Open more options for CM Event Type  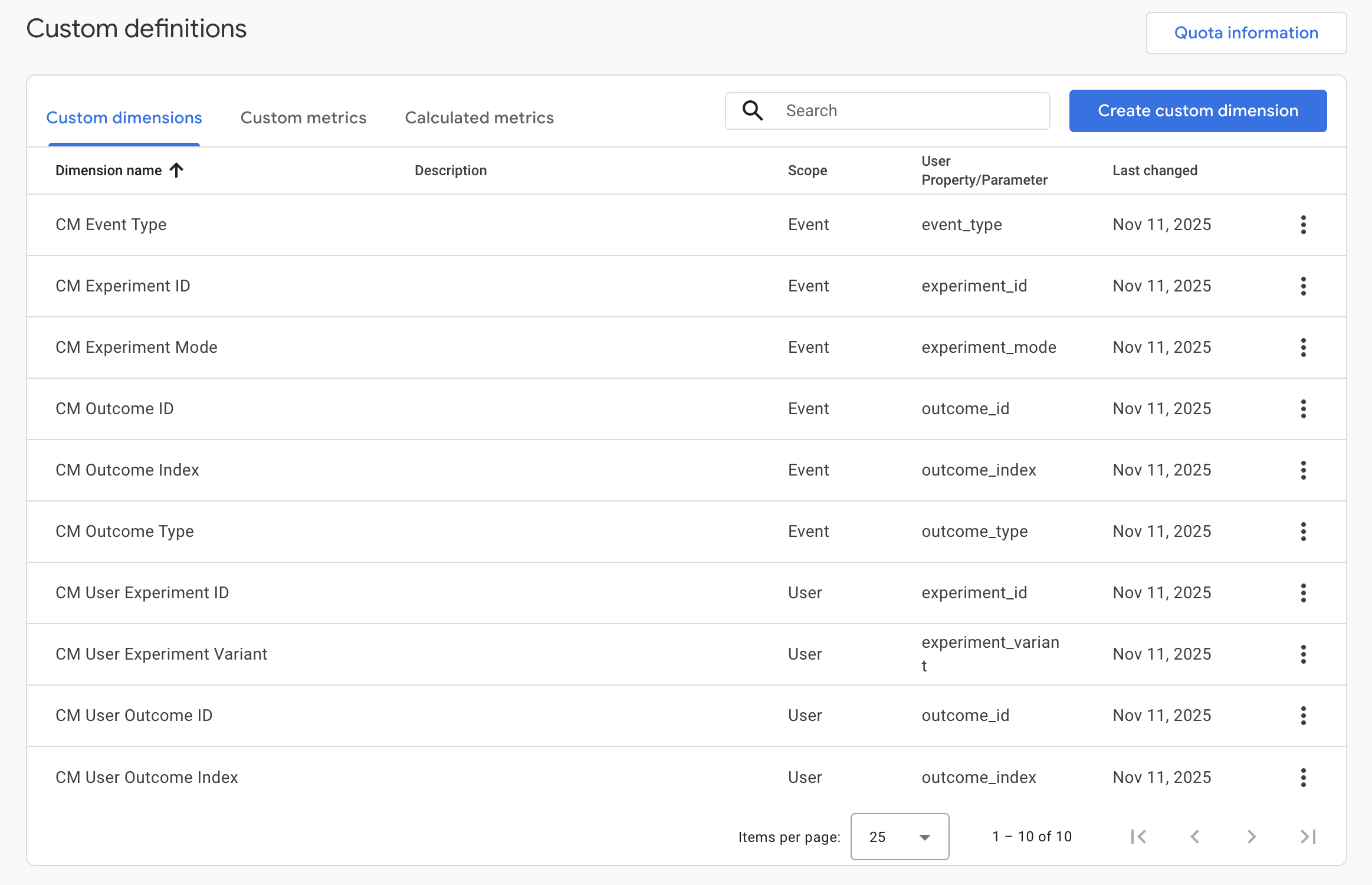click(x=1303, y=225)
